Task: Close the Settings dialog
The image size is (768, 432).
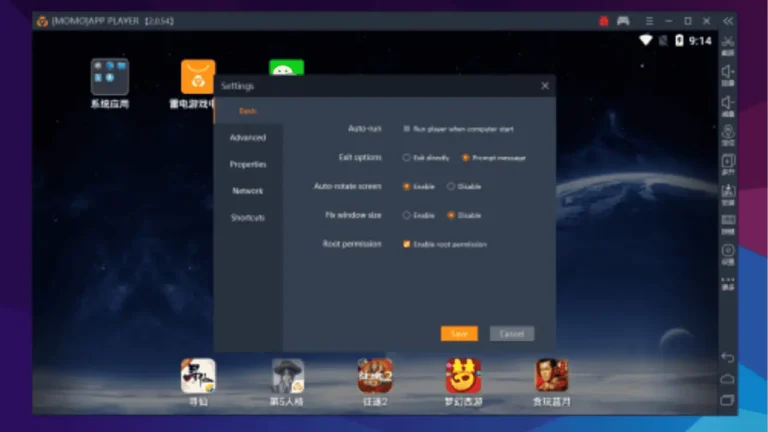Action: coord(545,86)
